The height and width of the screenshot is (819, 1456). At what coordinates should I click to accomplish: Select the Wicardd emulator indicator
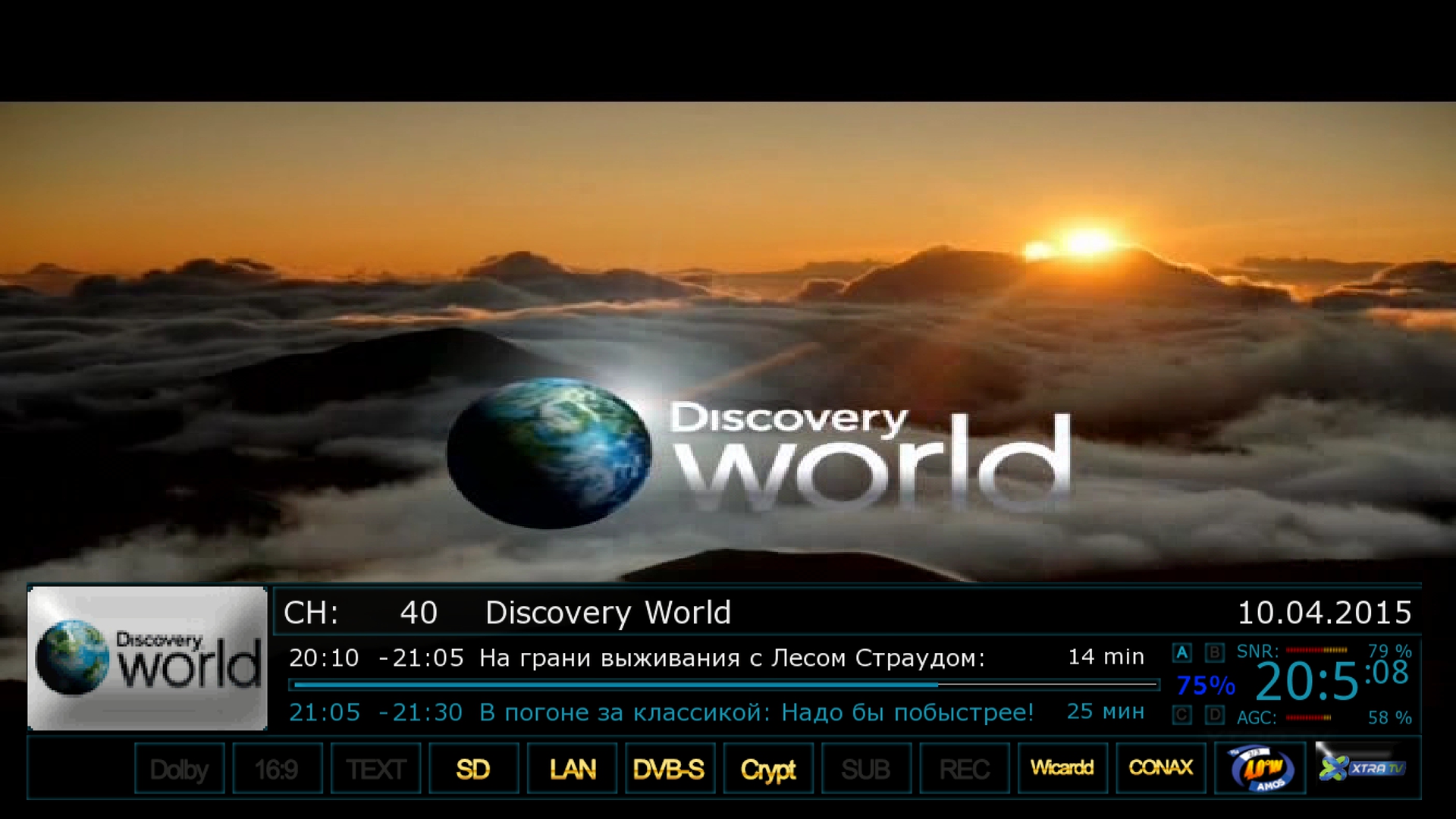[x=1063, y=769]
